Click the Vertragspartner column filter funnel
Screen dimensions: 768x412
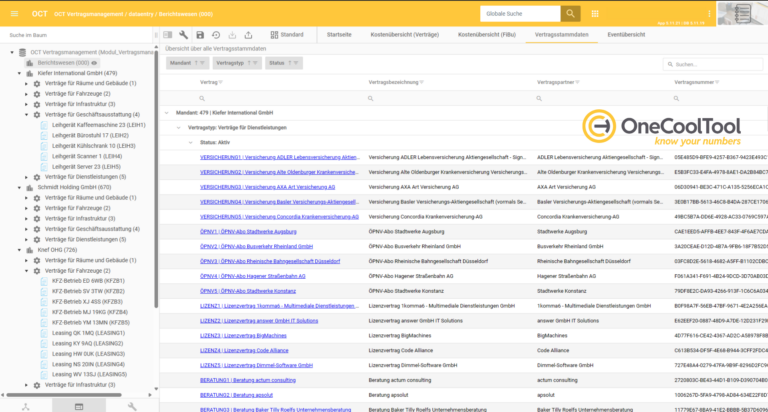pyautogui.click(x=577, y=82)
